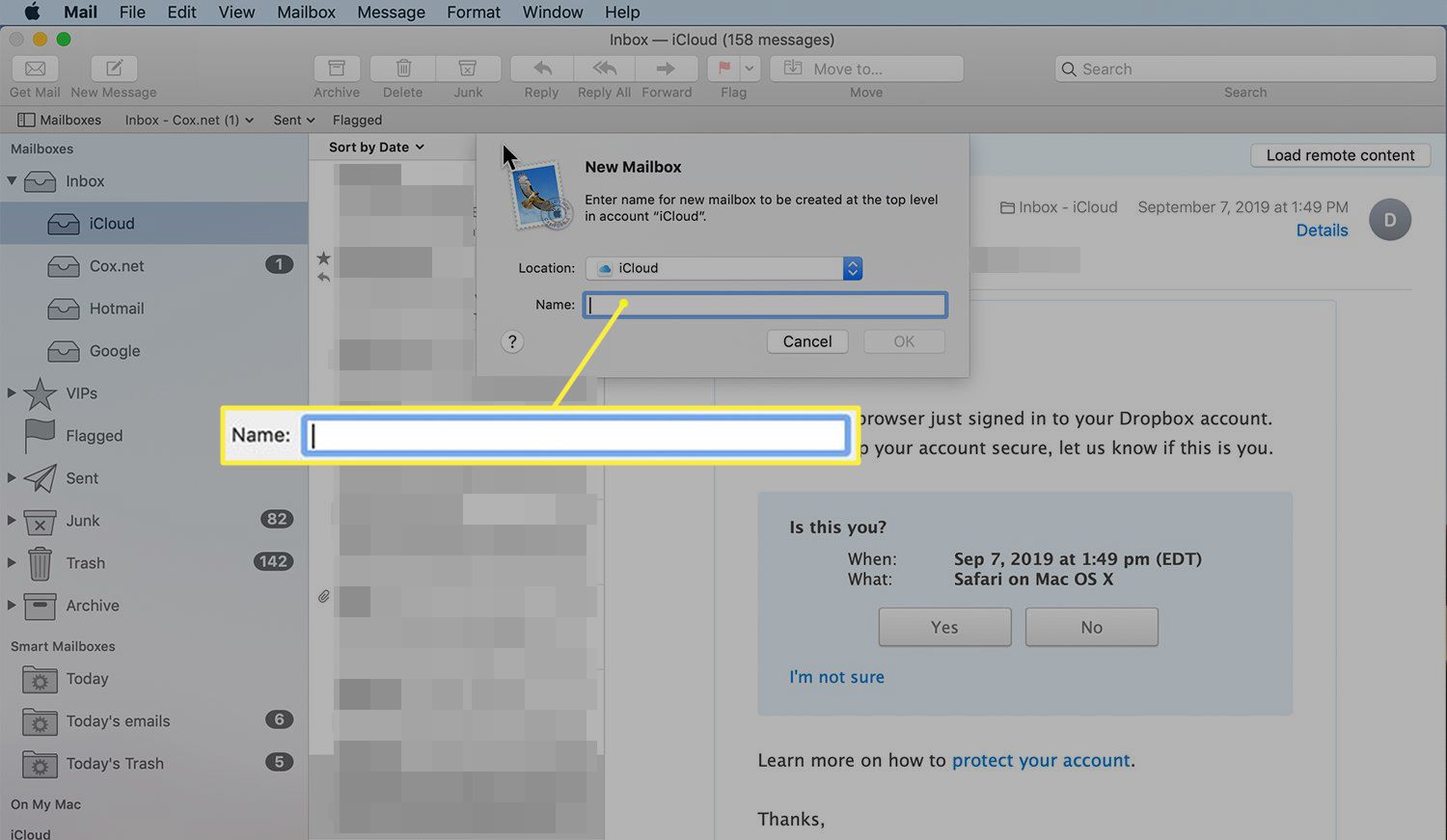Open the Today smart mailbox
This screenshot has width=1447, height=840.
pos(154,679)
